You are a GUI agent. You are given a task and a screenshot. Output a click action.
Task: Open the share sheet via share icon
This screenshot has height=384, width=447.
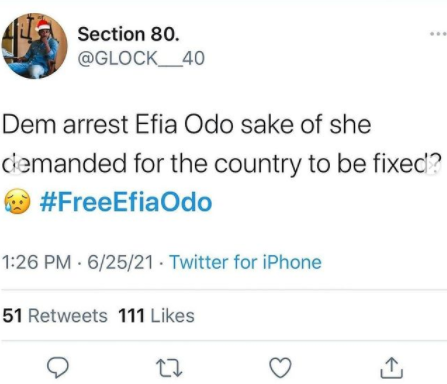(x=392, y=368)
